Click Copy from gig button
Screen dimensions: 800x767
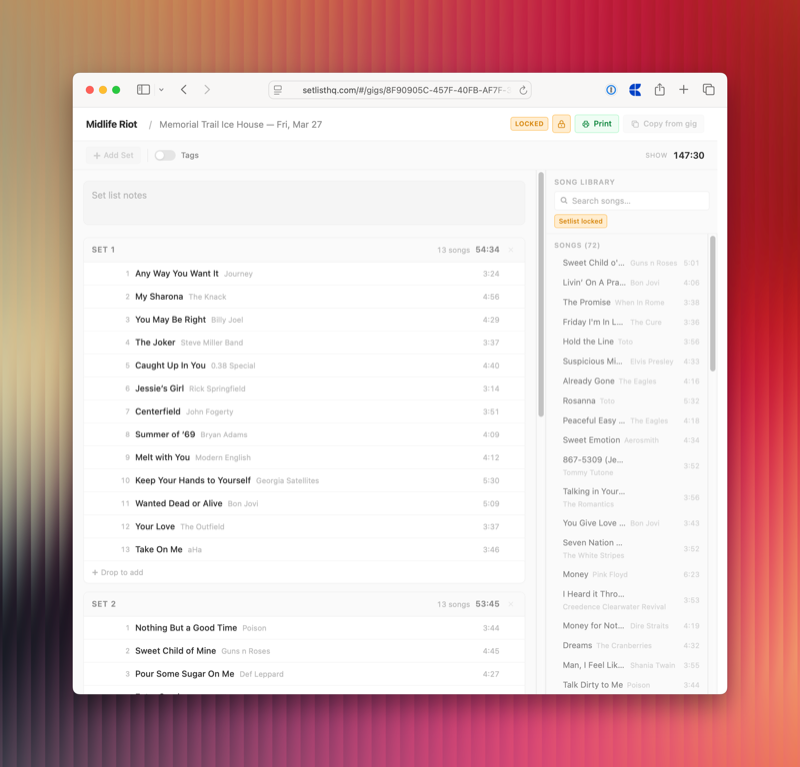(x=664, y=124)
